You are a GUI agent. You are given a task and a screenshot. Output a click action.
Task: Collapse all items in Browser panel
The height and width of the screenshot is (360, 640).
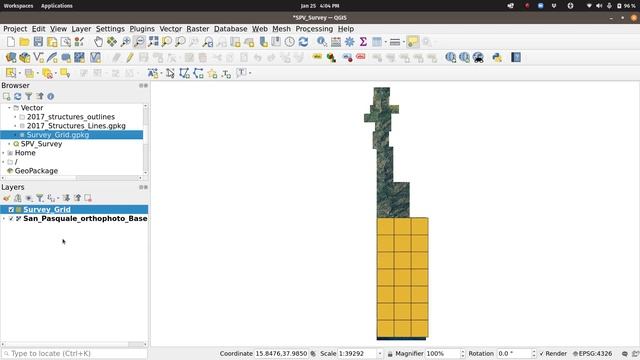tap(40, 96)
